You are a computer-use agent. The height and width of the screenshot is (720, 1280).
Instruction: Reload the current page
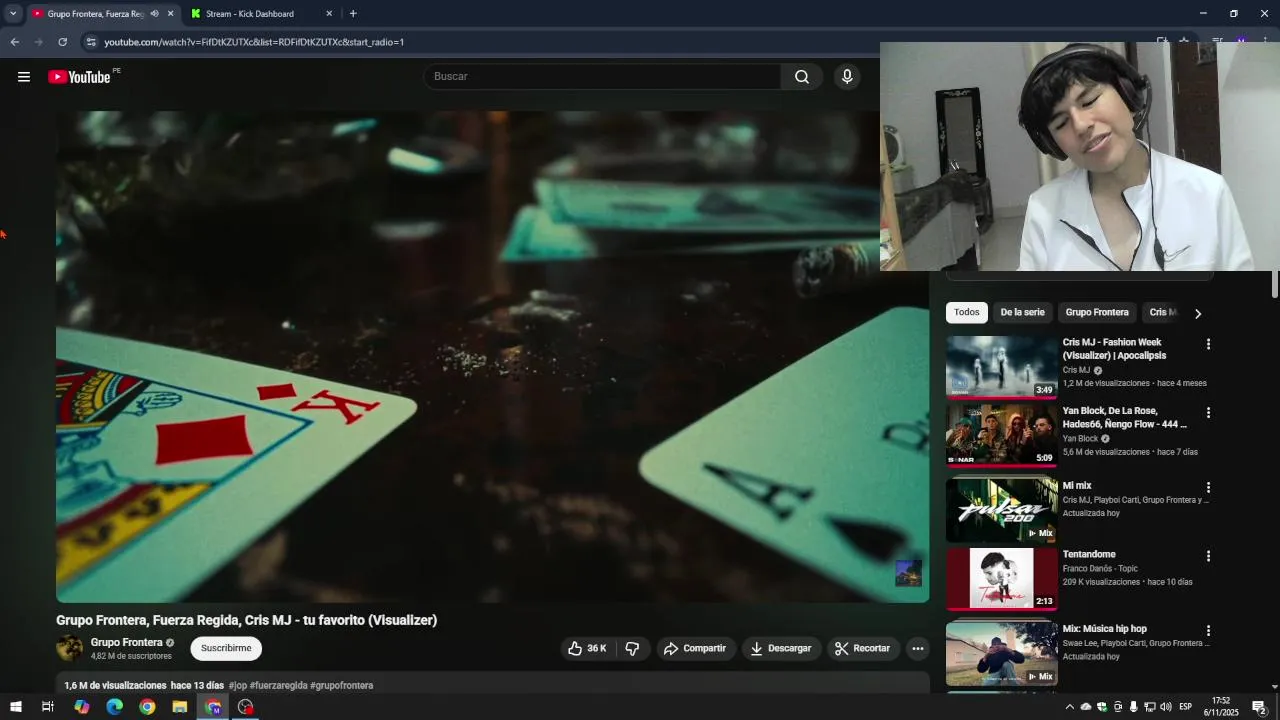[62, 42]
